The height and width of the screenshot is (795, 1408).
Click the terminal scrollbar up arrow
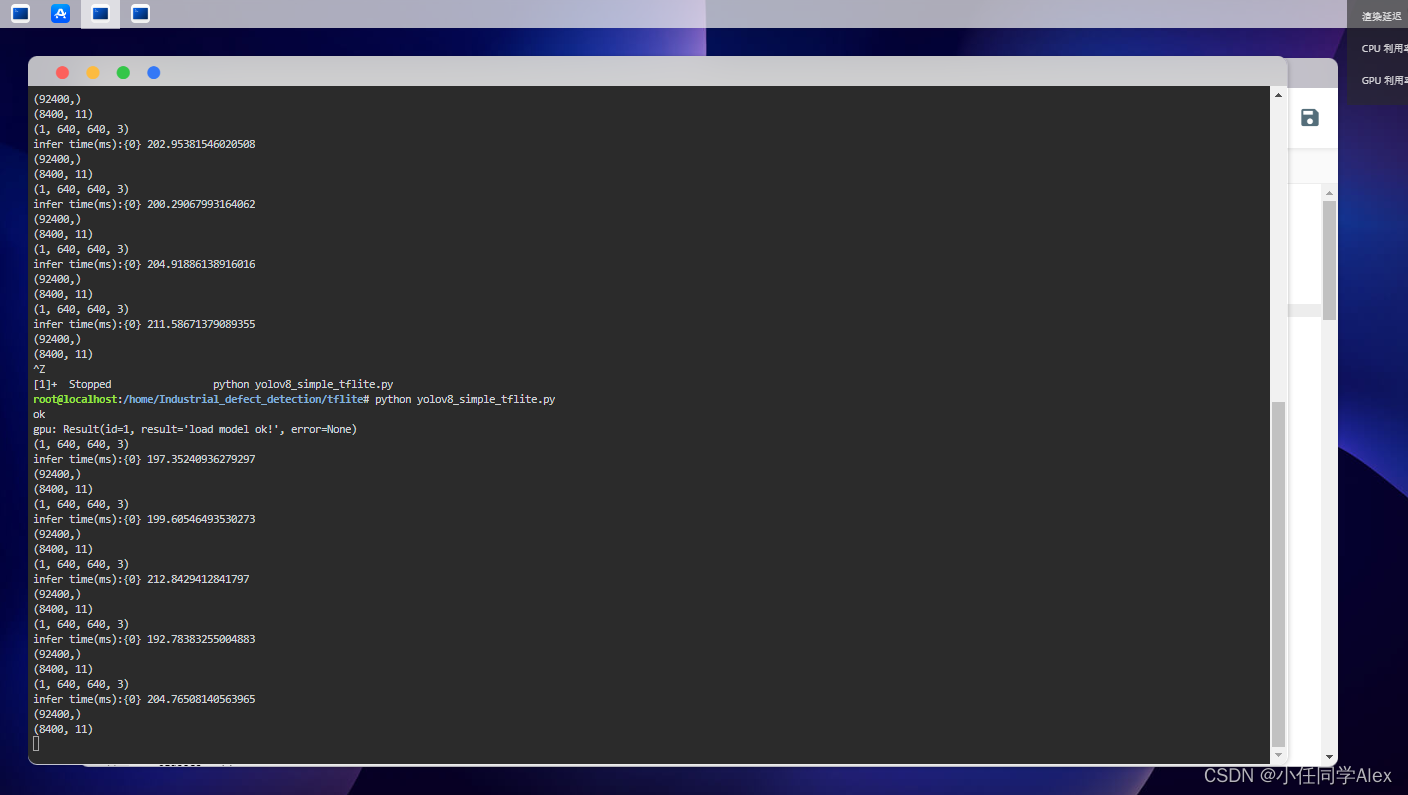(x=1278, y=95)
